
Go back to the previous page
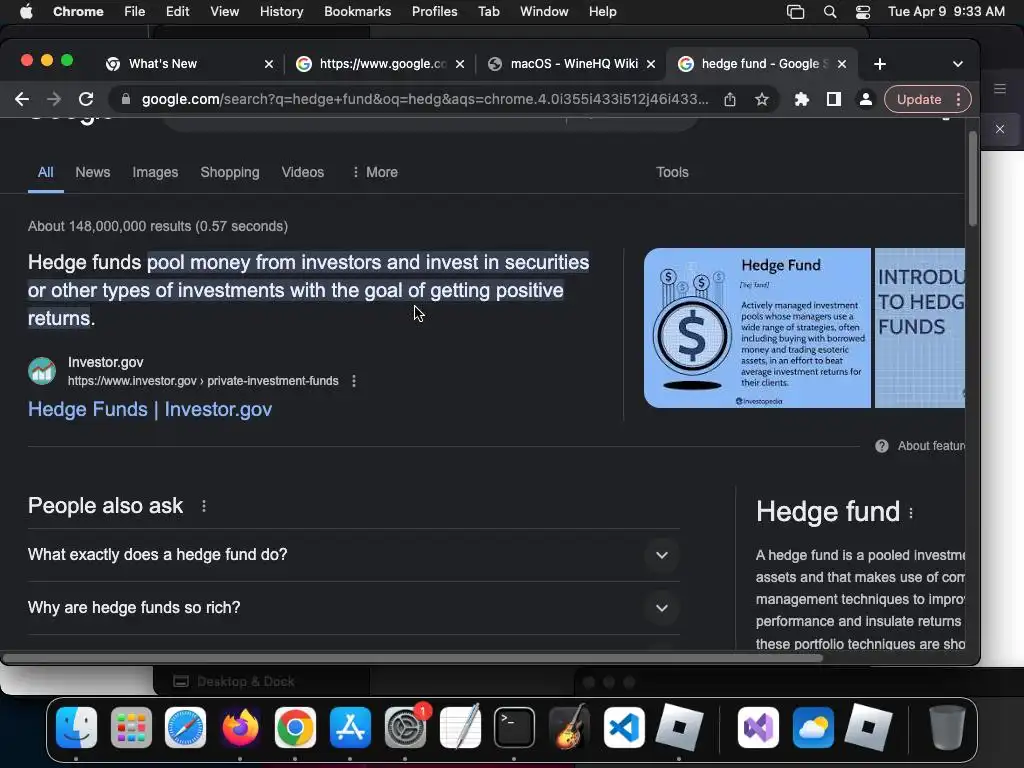tap(22, 99)
